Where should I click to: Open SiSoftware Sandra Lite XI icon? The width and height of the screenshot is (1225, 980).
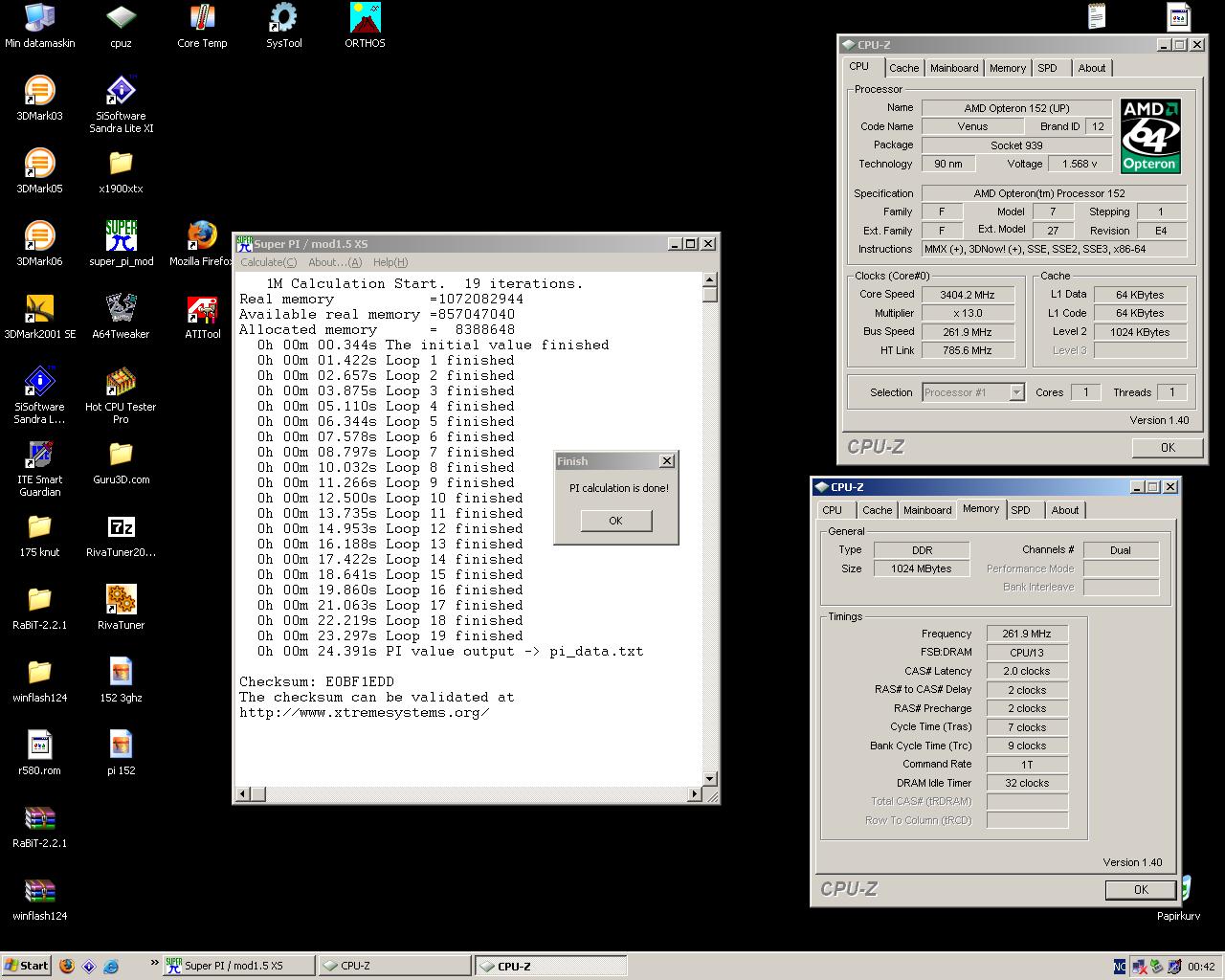point(121,103)
